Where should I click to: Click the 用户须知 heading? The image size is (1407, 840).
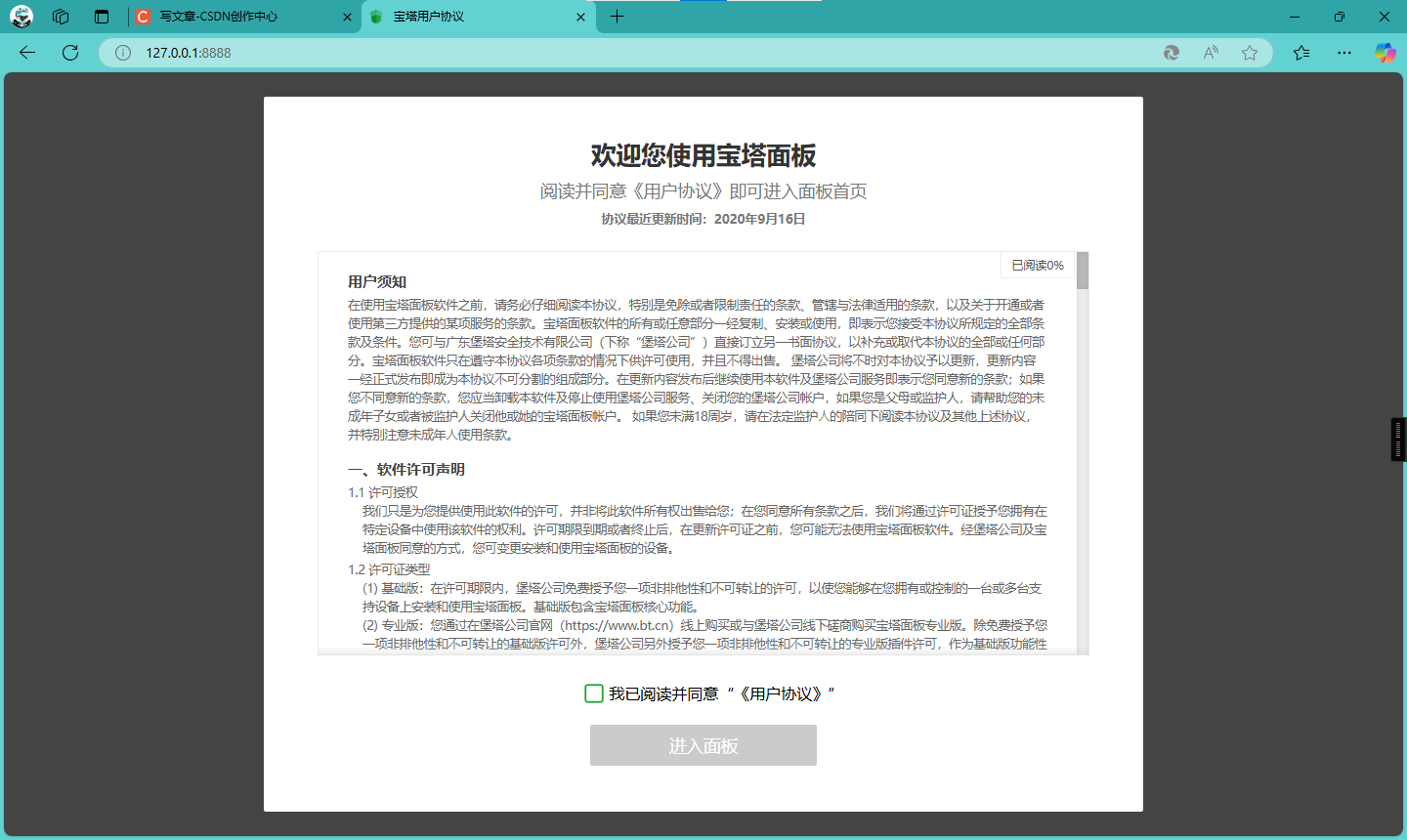377,281
